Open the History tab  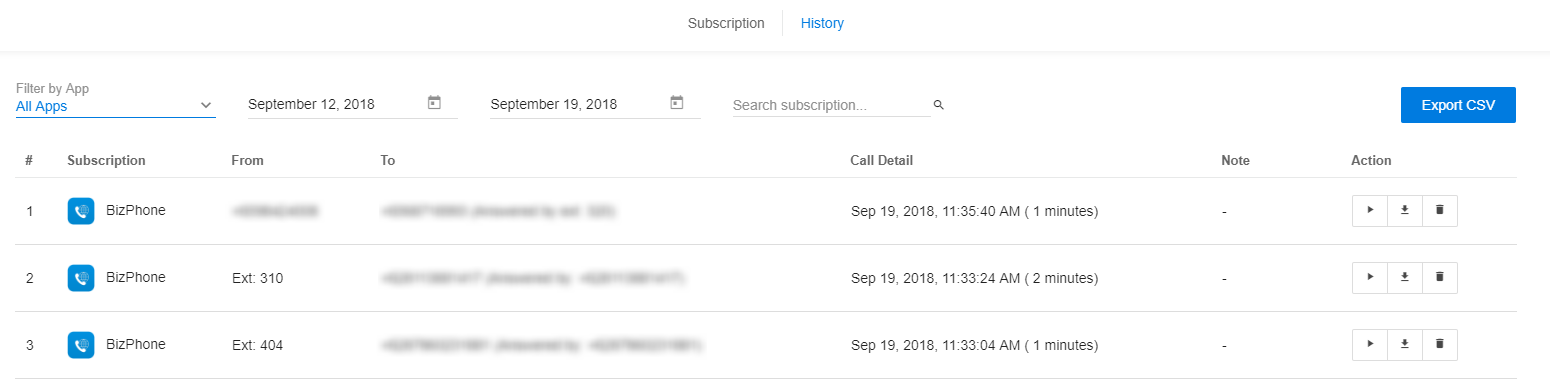822,23
